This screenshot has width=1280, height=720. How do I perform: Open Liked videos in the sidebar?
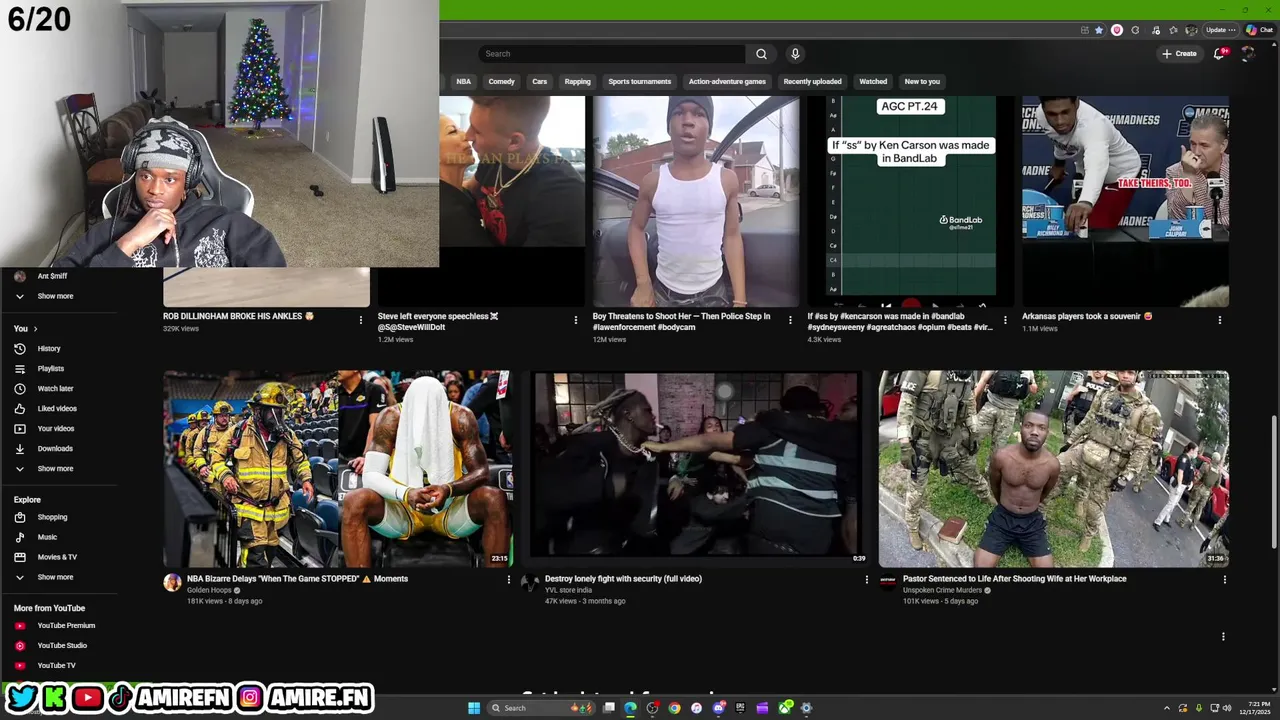[58, 409]
